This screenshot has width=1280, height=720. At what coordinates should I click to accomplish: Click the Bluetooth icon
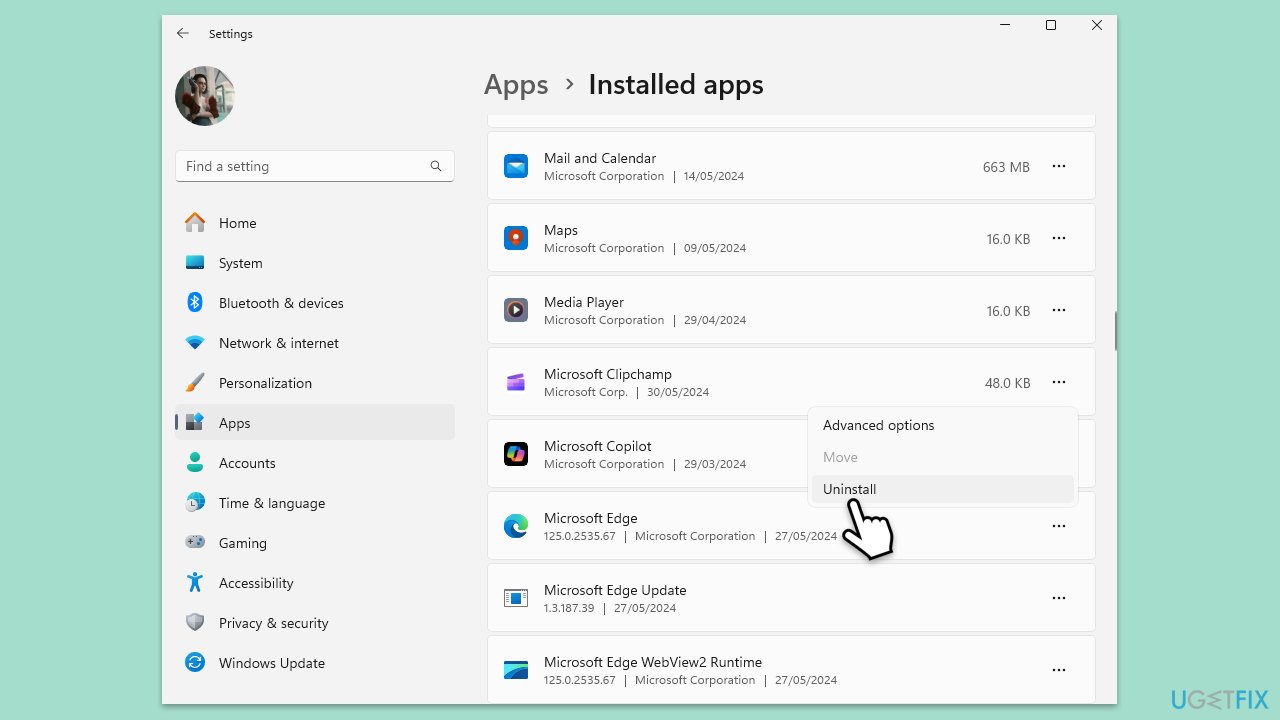pos(195,302)
